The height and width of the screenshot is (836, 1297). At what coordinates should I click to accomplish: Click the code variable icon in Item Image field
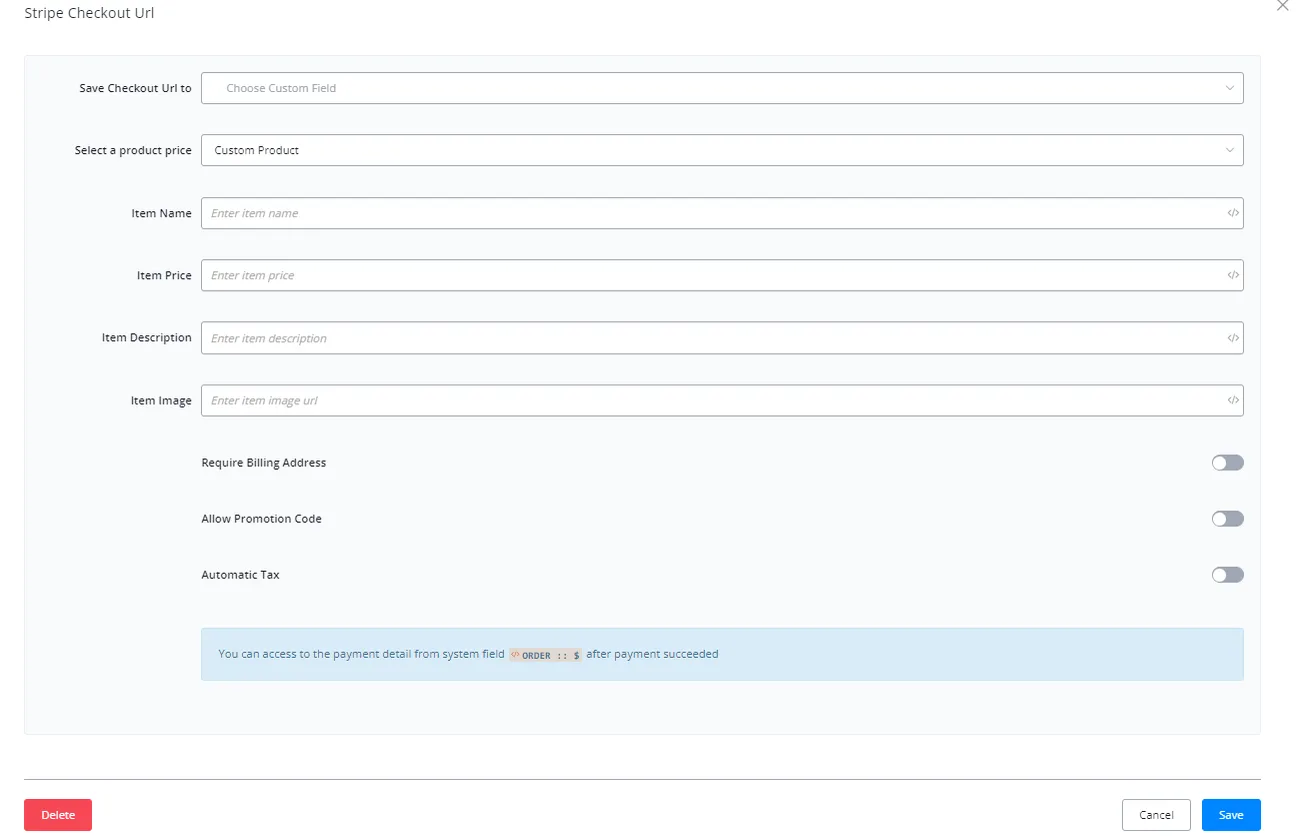coord(1233,400)
